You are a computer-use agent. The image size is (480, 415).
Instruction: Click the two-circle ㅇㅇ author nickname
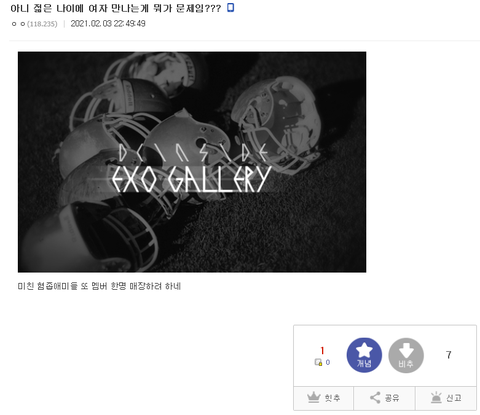tap(18, 24)
